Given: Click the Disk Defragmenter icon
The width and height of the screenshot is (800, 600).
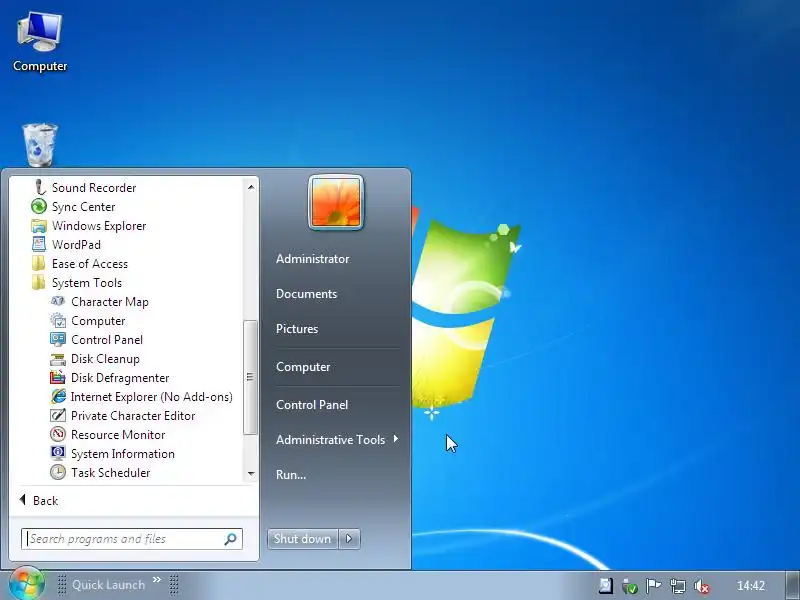Looking at the screenshot, I should [58, 378].
